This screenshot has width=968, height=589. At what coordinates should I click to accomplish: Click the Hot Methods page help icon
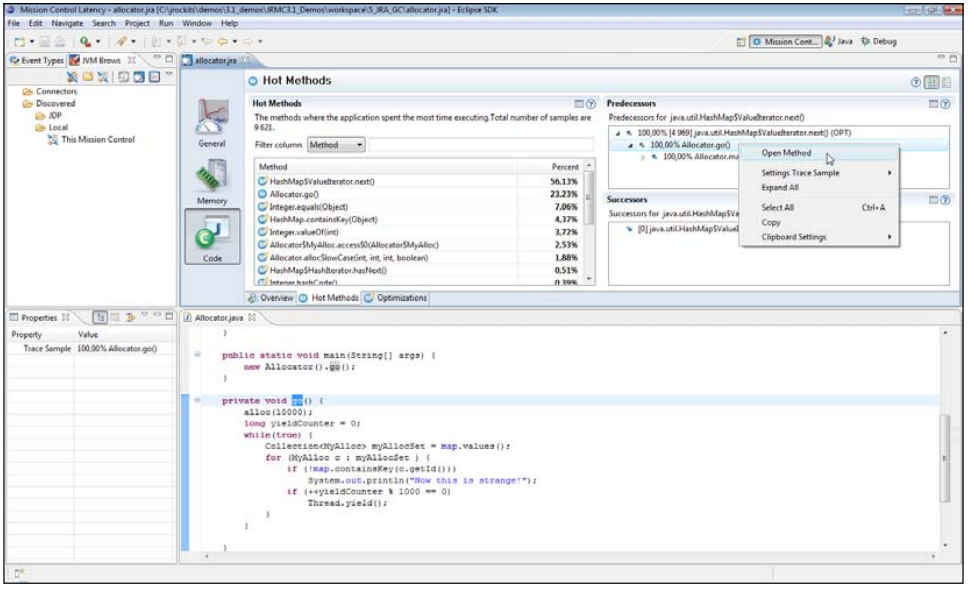coord(916,82)
